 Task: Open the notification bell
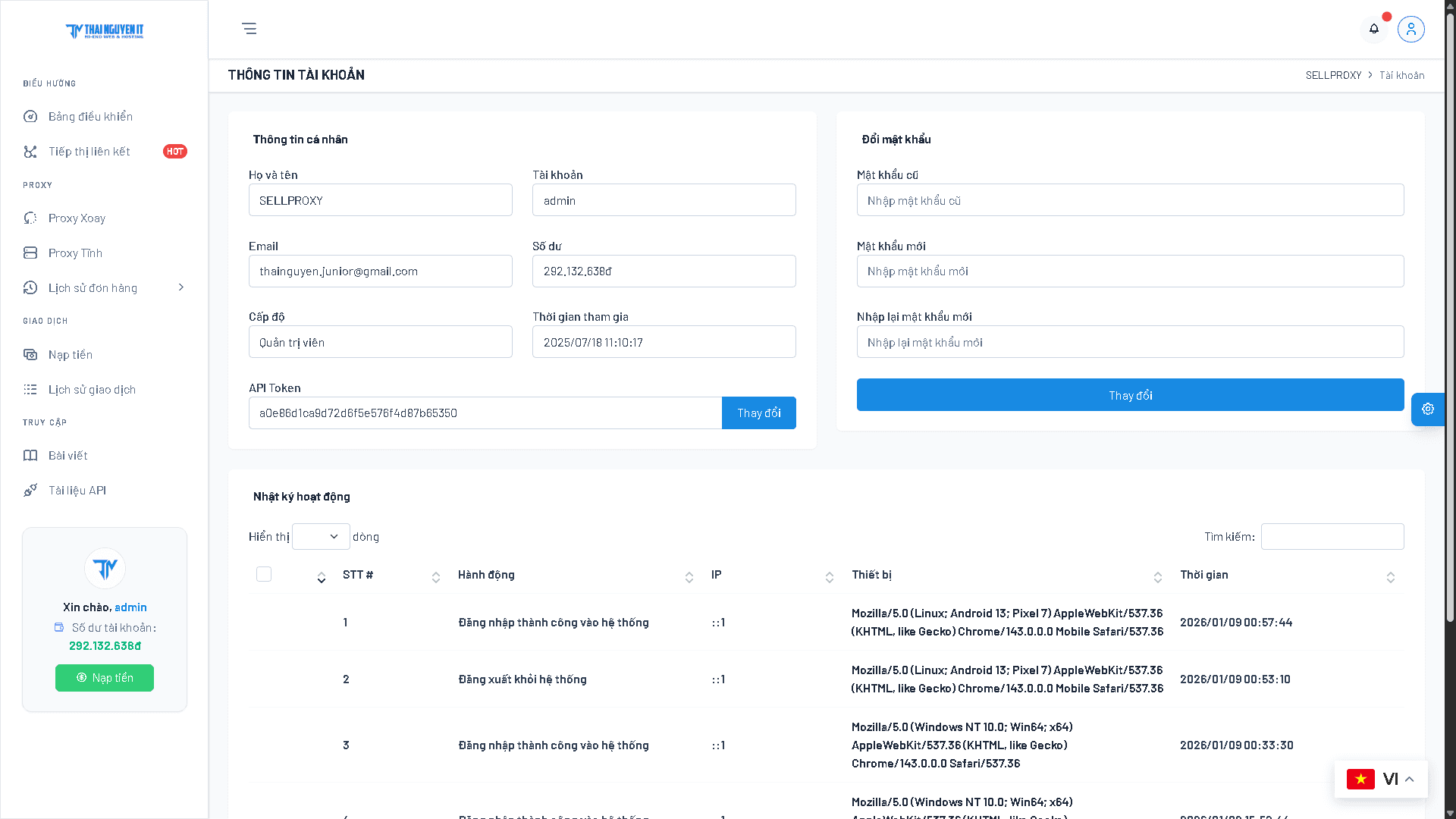point(1374,29)
